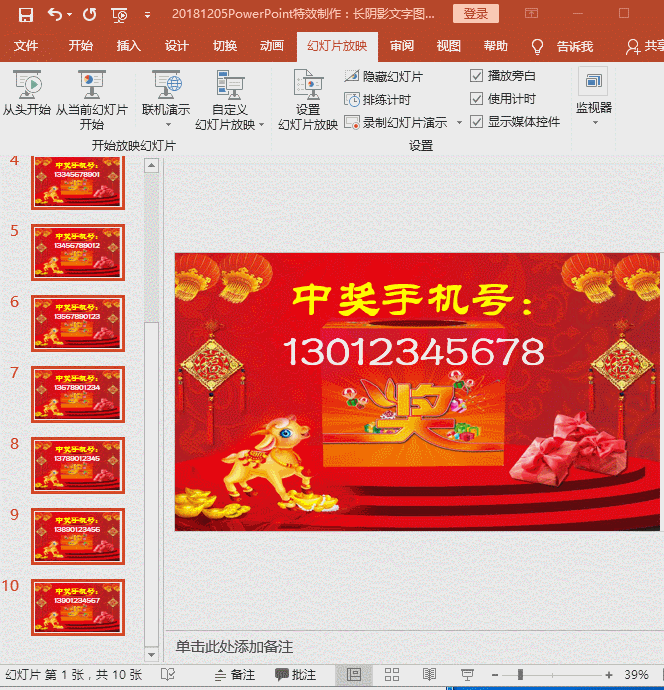Click the Save icon in the title bar

pyautogui.click(x=26, y=15)
